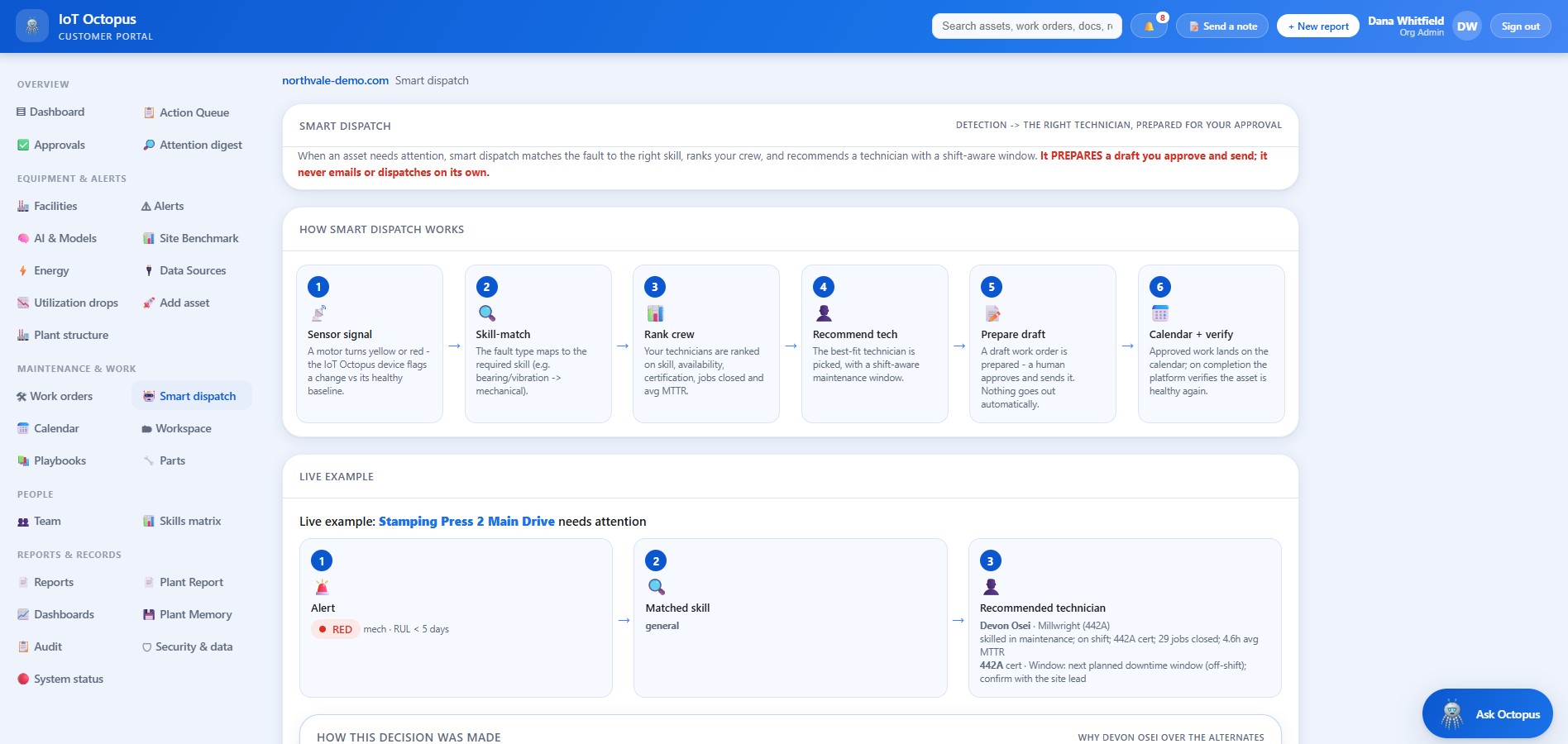Click the Add asset rocket icon

[149, 303]
